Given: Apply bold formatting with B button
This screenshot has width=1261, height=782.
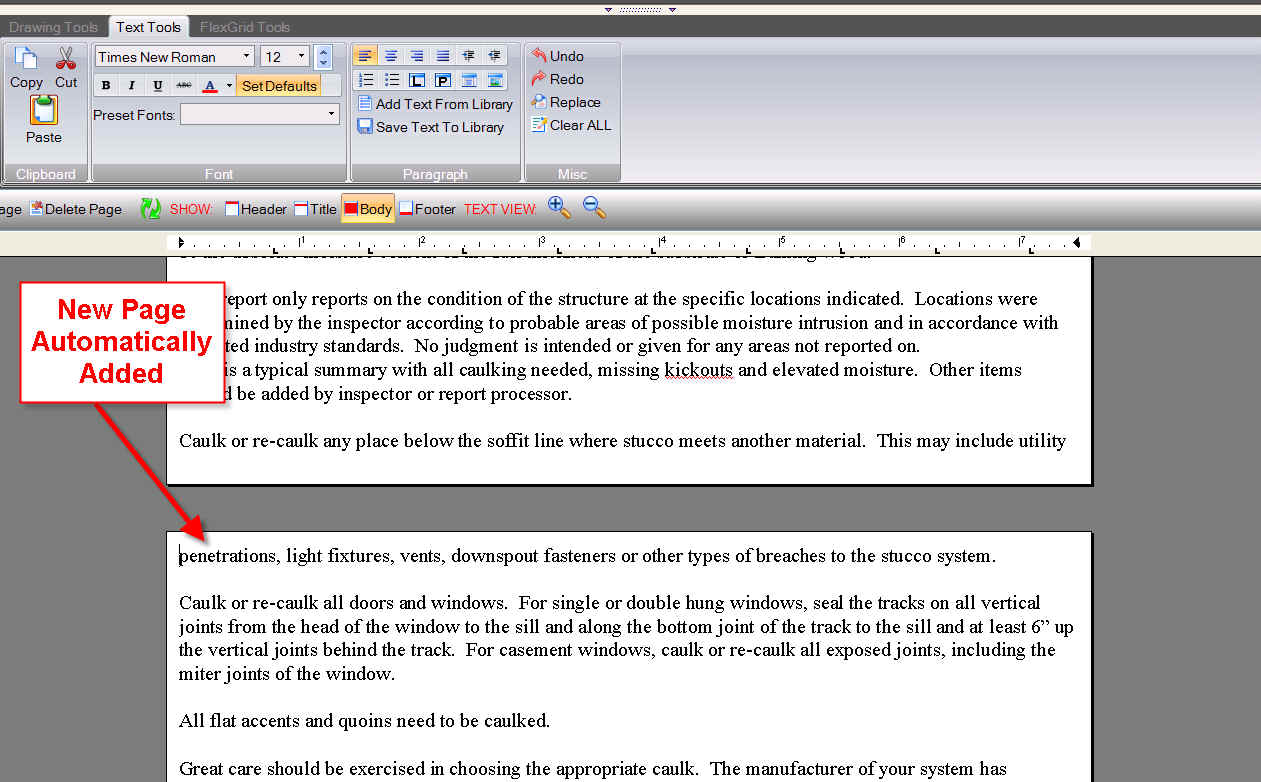Looking at the screenshot, I should tap(106, 86).
